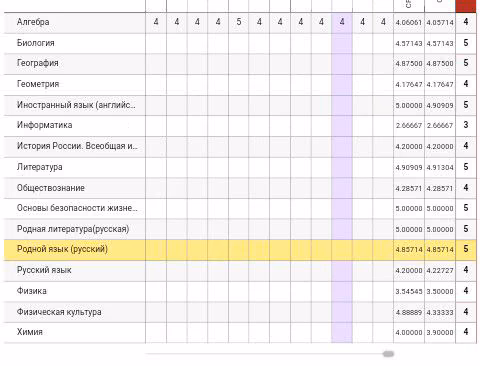Click Русский язык average 4.22727
480x366 pixels.
tap(440, 271)
